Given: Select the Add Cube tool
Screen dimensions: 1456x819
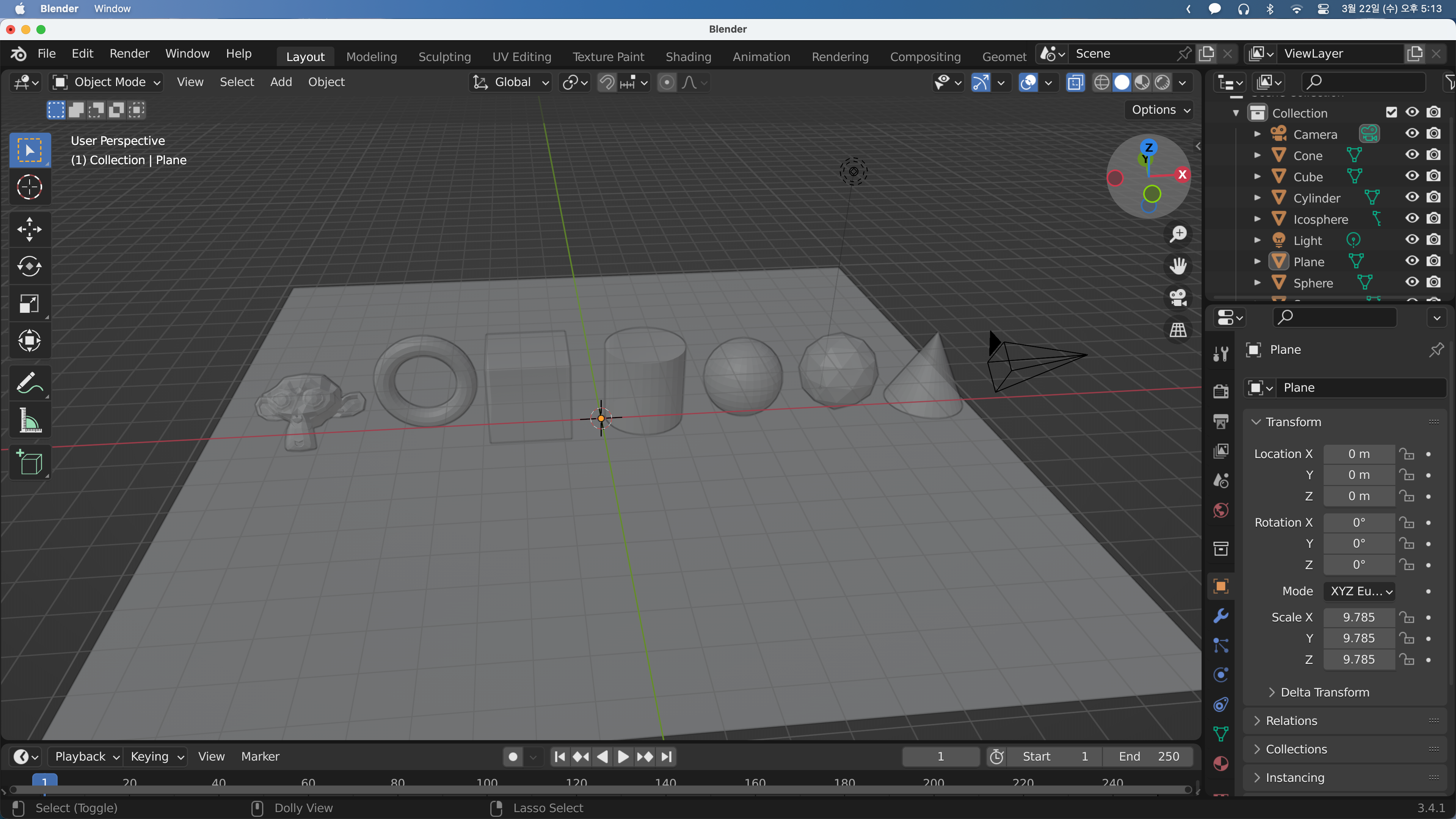Looking at the screenshot, I should coord(30,462).
